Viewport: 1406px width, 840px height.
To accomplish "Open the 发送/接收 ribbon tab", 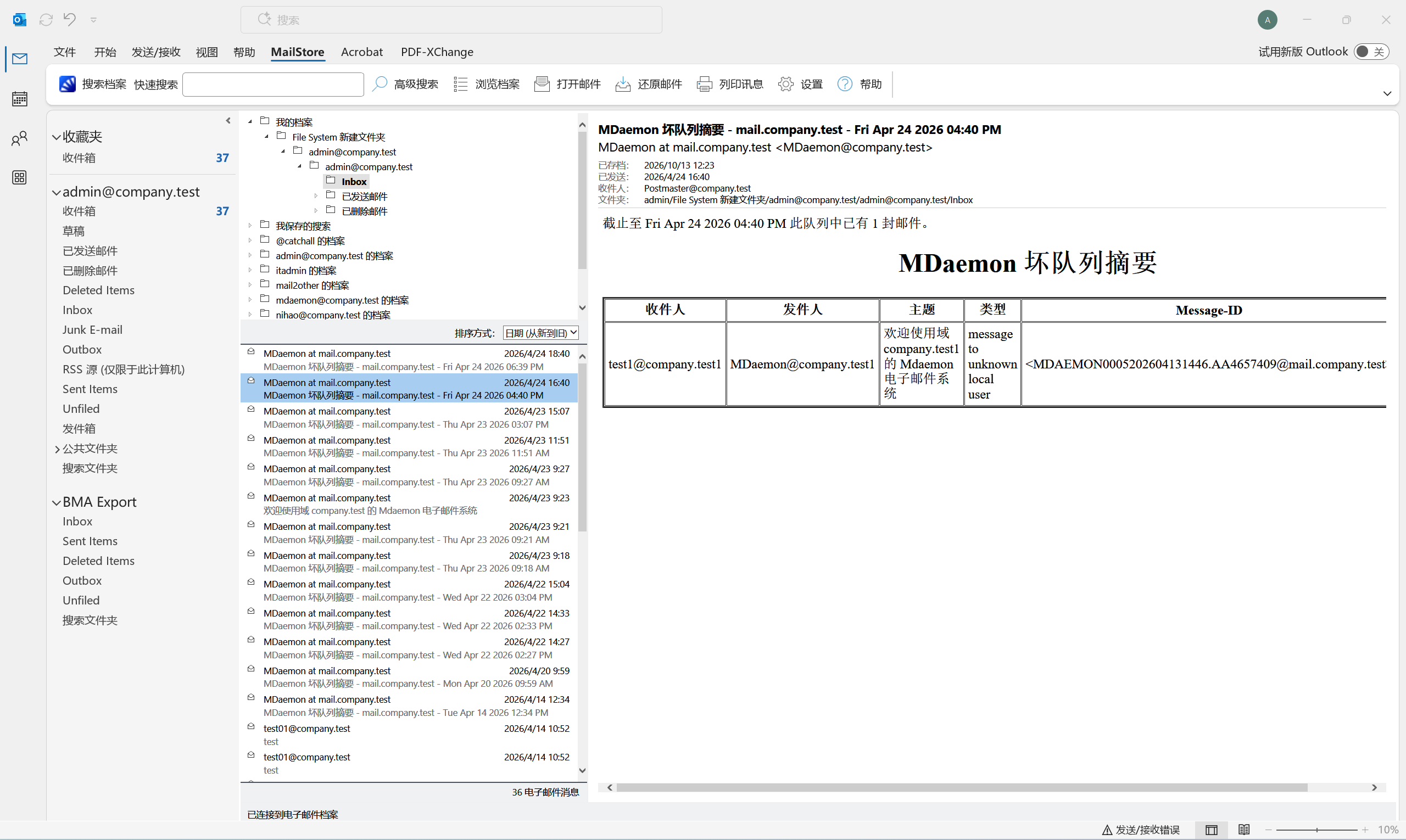I will (x=156, y=52).
